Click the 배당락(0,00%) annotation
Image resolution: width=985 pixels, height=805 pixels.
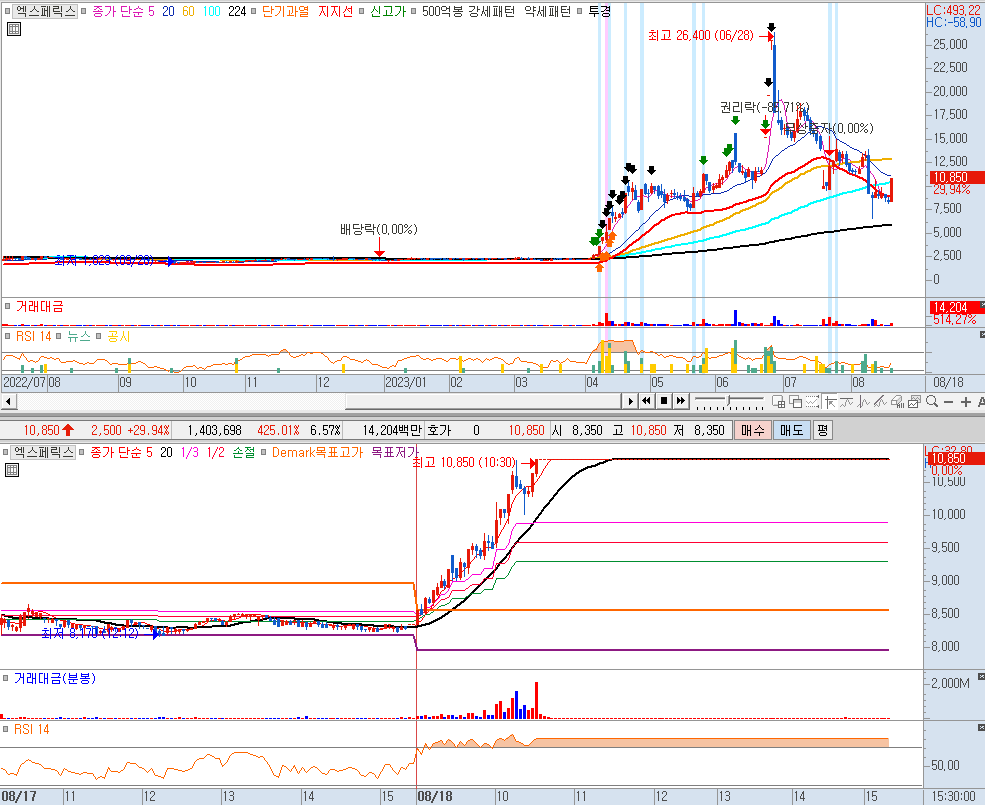(x=379, y=229)
